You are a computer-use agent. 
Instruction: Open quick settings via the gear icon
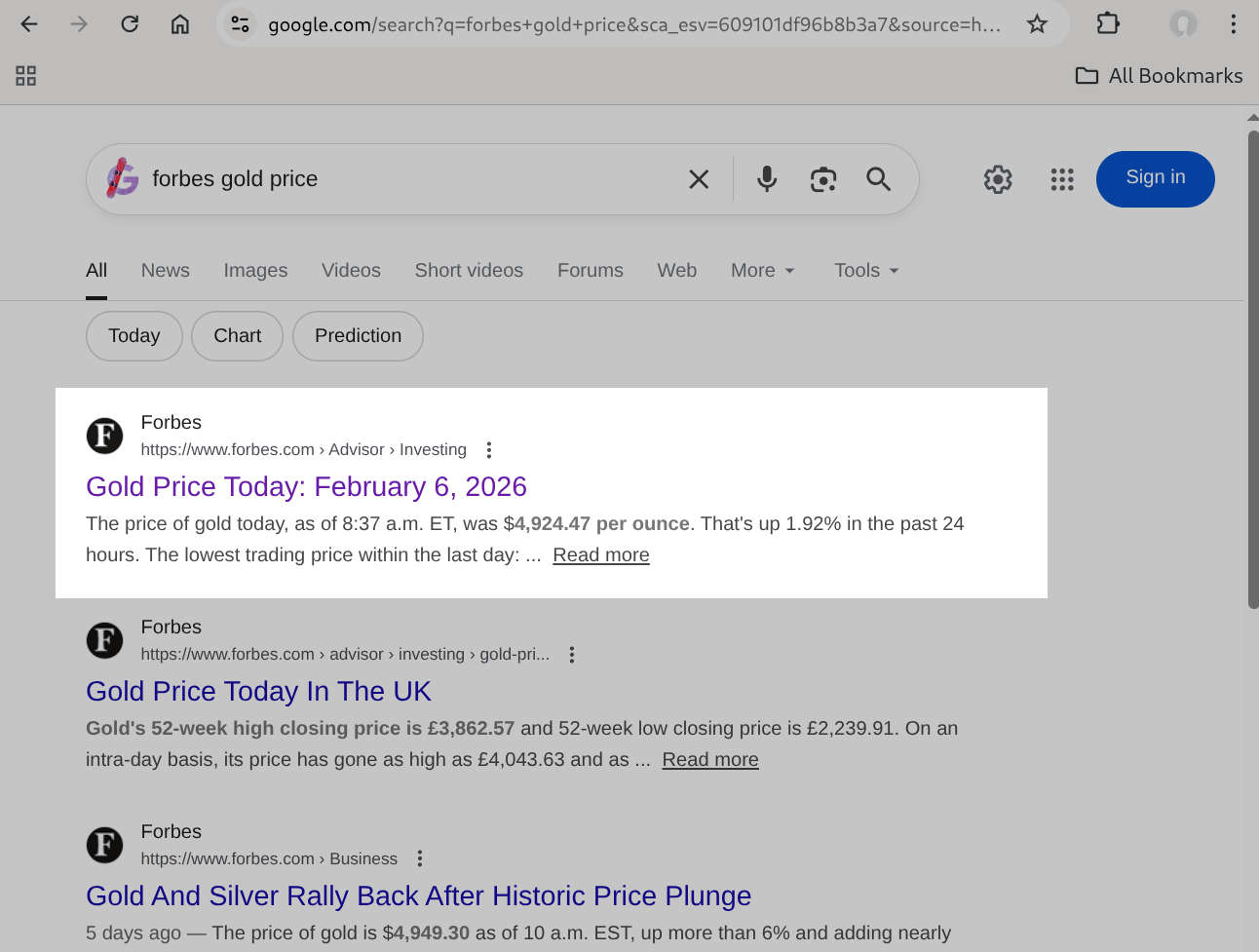(x=998, y=178)
